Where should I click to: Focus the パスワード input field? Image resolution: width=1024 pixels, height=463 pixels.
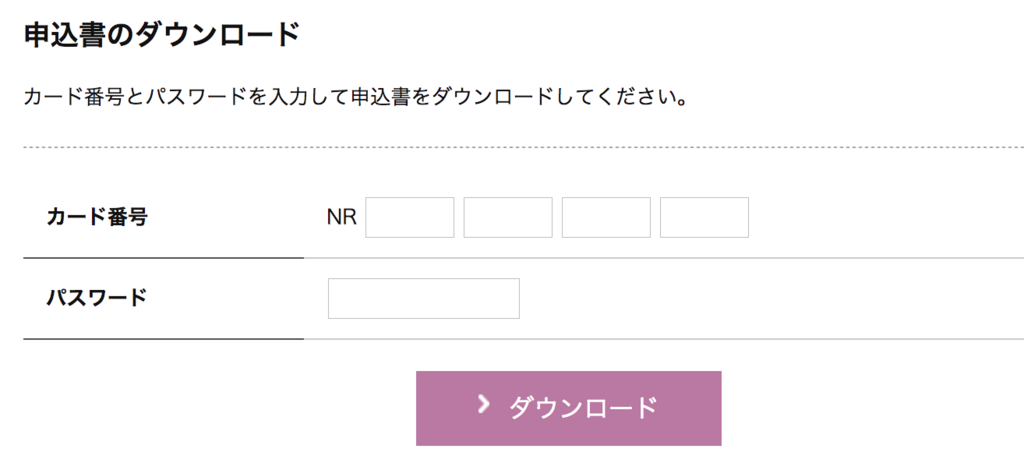coord(424,298)
